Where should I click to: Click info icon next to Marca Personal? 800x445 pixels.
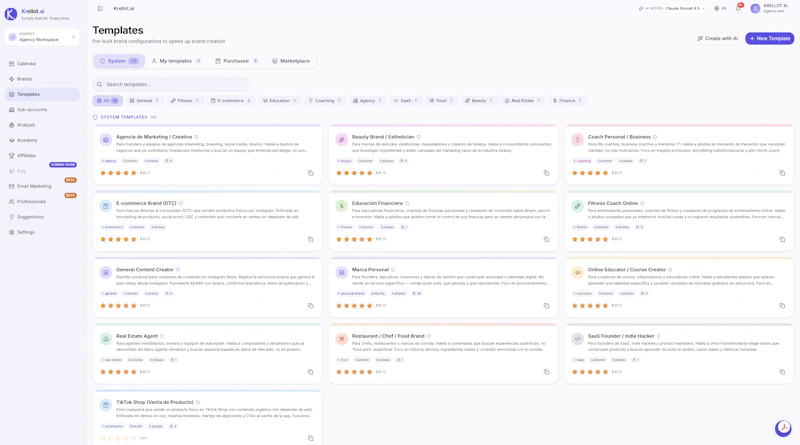(x=393, y=270)
